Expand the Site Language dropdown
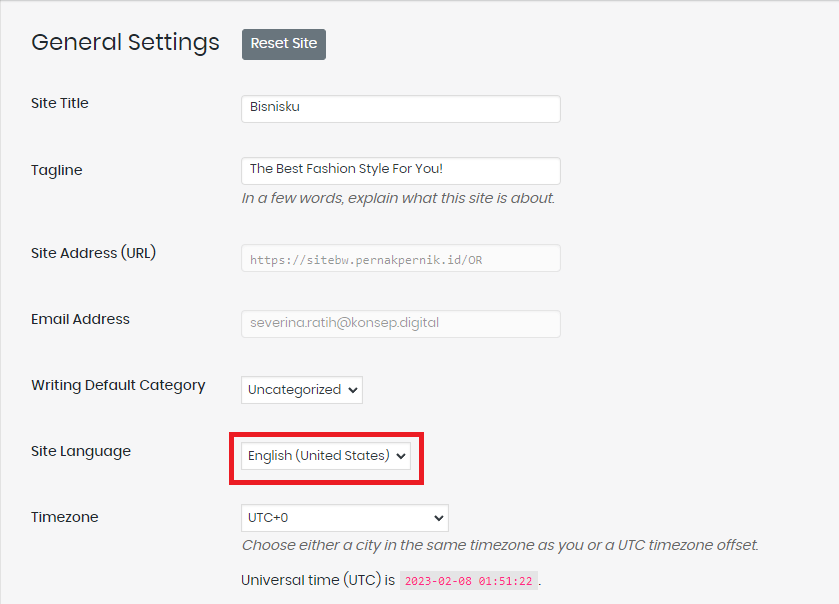 pyautogui.click(x=327, y=456)
